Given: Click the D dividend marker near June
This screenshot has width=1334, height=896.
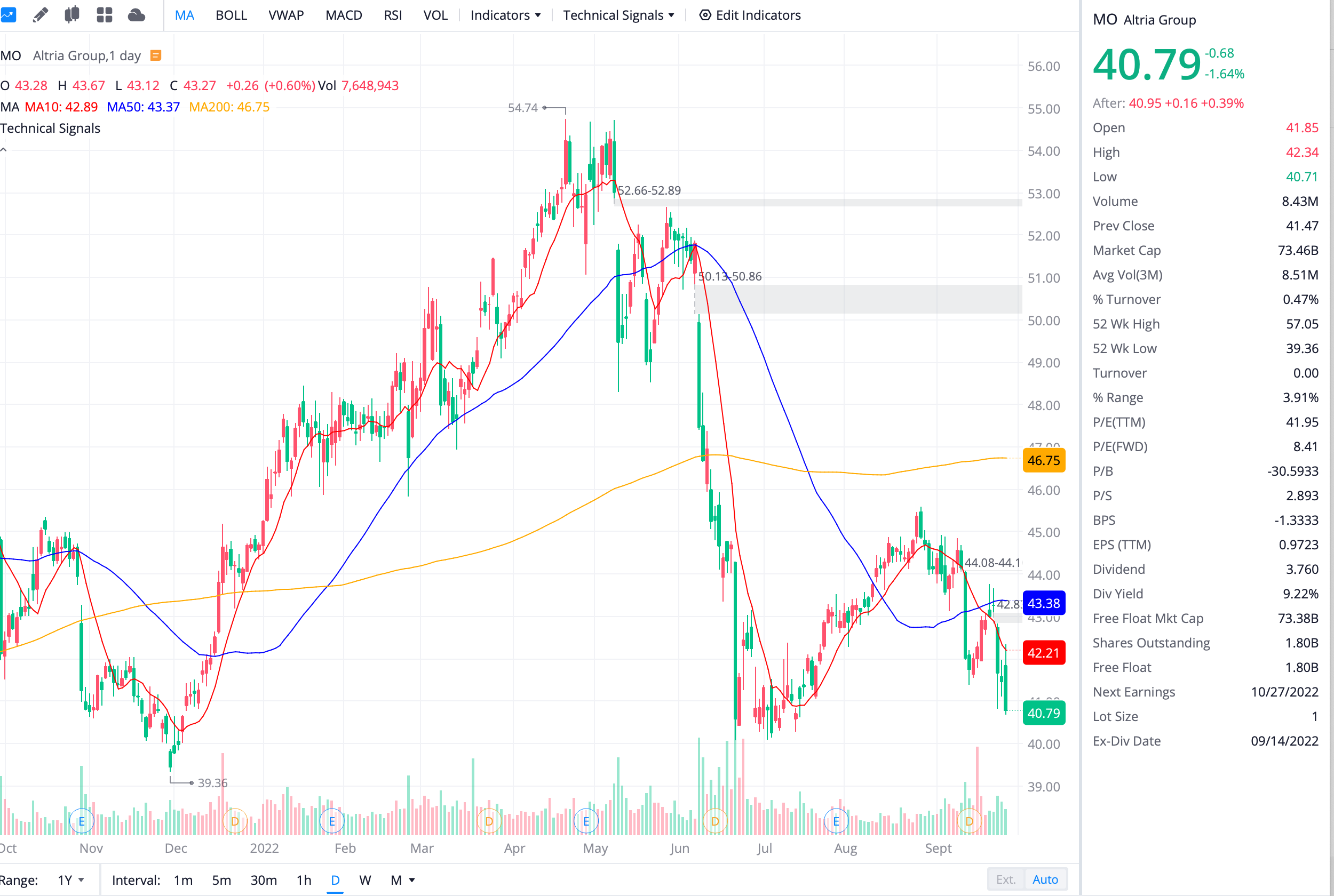Looking at the screenshot, I should tap(715, 821).
